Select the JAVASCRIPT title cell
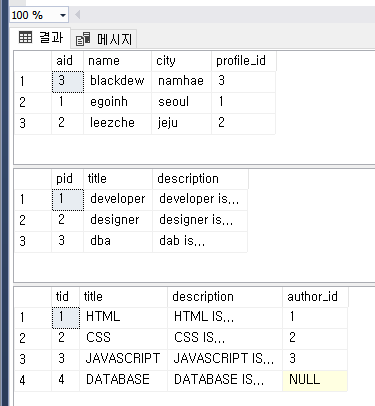The width and height of the screenshot is (375, 406). (123, 359)
